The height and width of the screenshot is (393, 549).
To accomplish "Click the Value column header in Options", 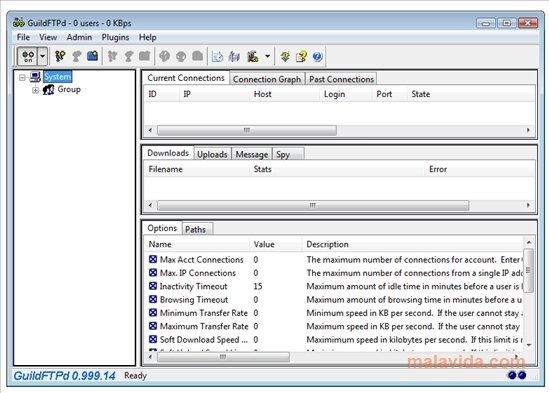I will (276, 244).
